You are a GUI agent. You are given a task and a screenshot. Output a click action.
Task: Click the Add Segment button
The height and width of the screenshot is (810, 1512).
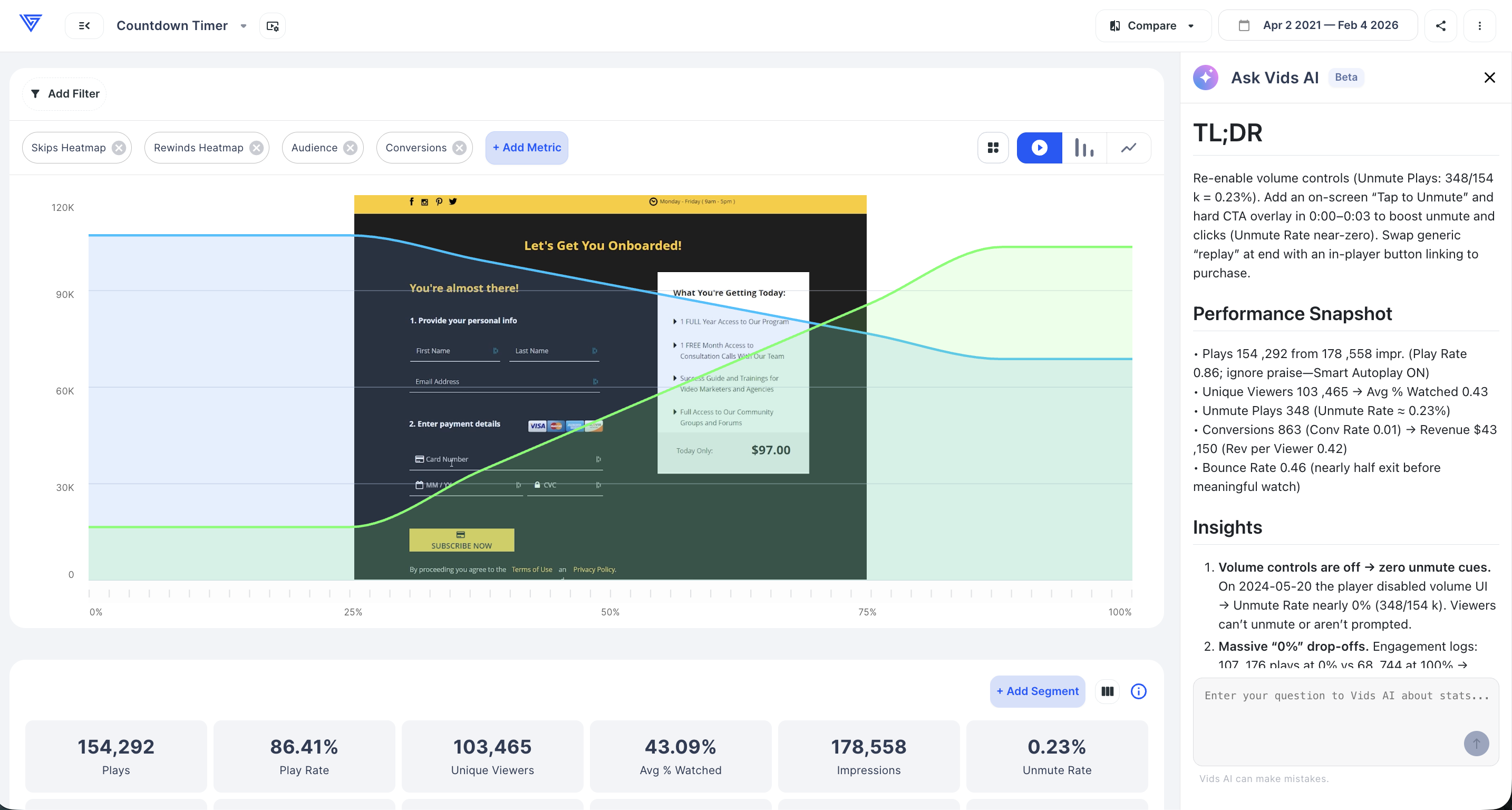pyautogui.click(x=1037, y=691)
